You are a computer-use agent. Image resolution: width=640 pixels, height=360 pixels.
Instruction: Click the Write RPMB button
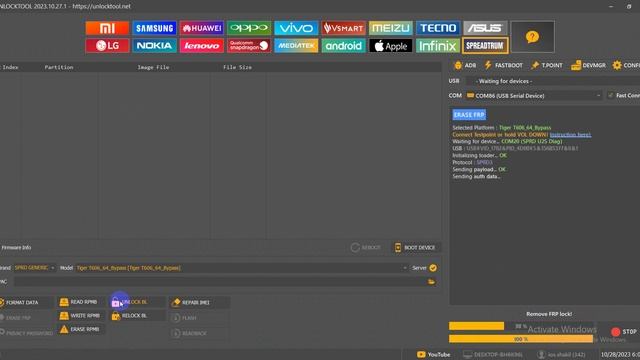coord(81,316)
